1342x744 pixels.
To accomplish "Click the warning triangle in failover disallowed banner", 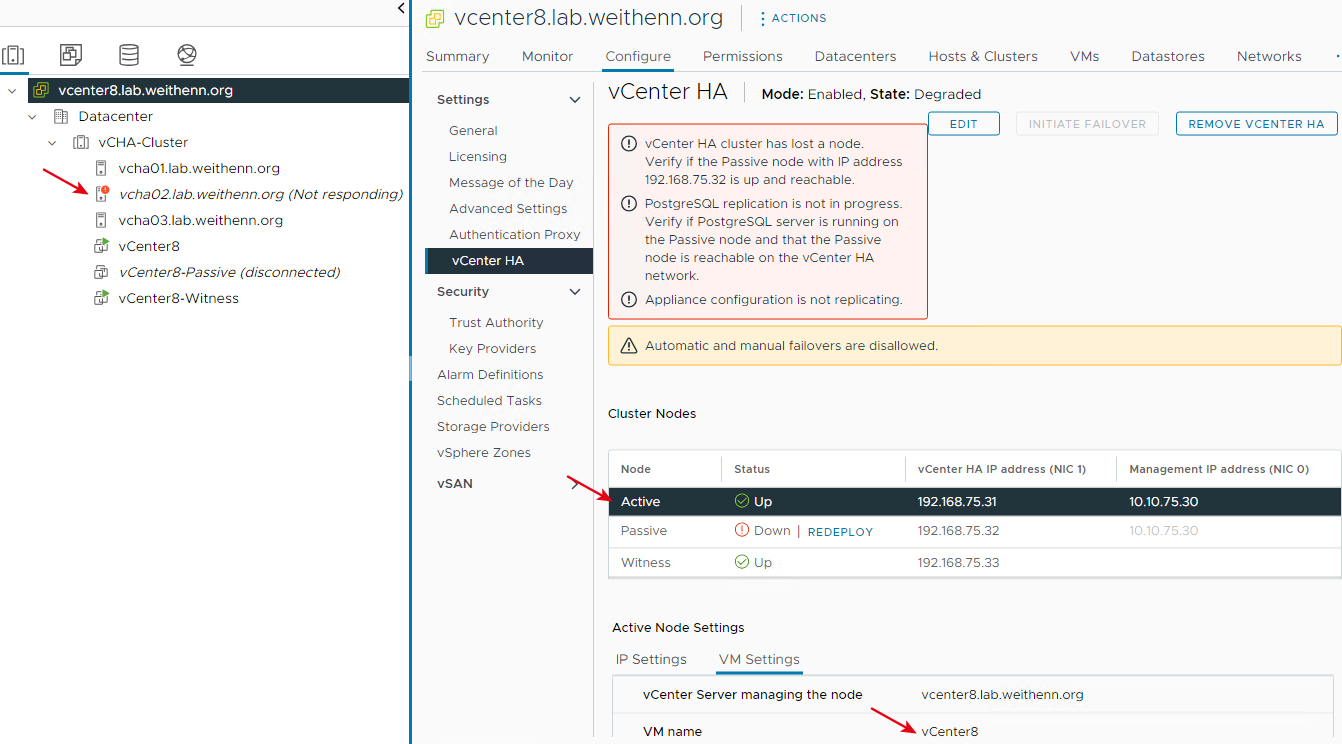I will (629, 346).
